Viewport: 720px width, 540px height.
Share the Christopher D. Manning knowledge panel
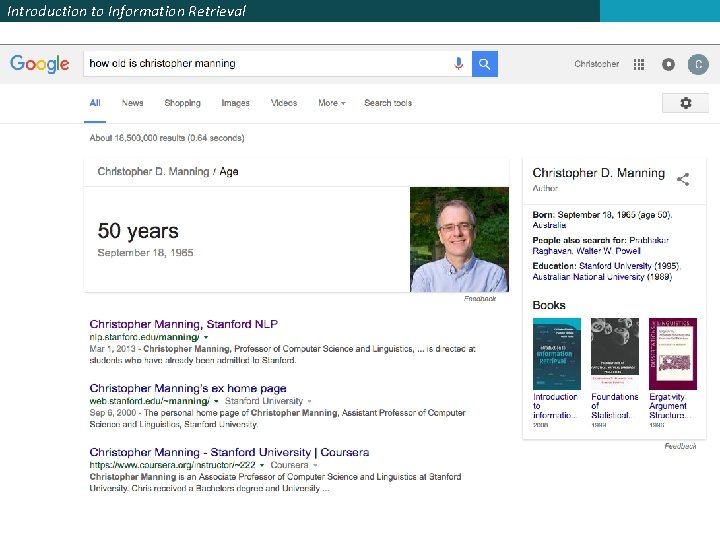[683, 179]
